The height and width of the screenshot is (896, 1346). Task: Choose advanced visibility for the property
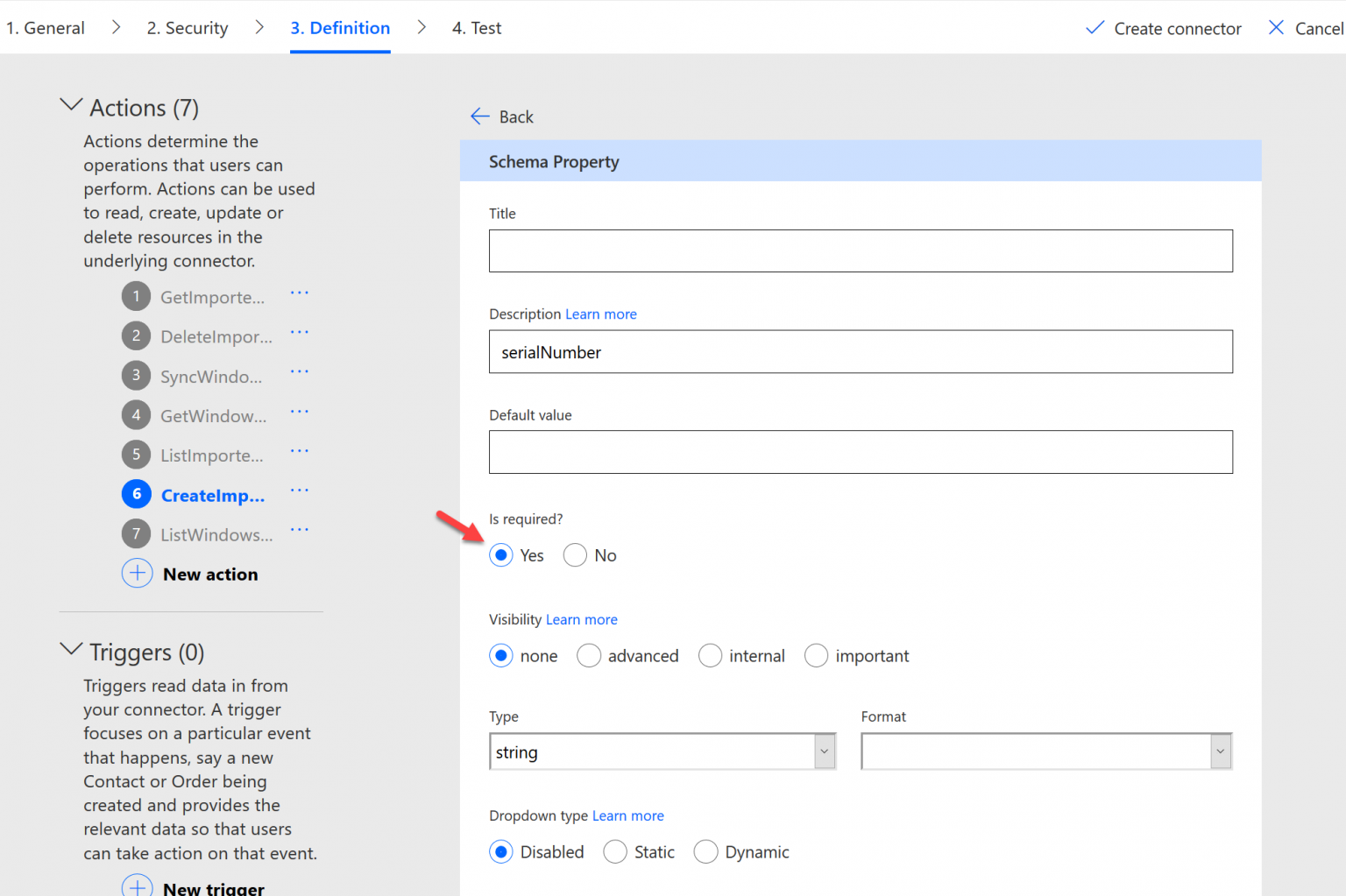tap(589, 655)
